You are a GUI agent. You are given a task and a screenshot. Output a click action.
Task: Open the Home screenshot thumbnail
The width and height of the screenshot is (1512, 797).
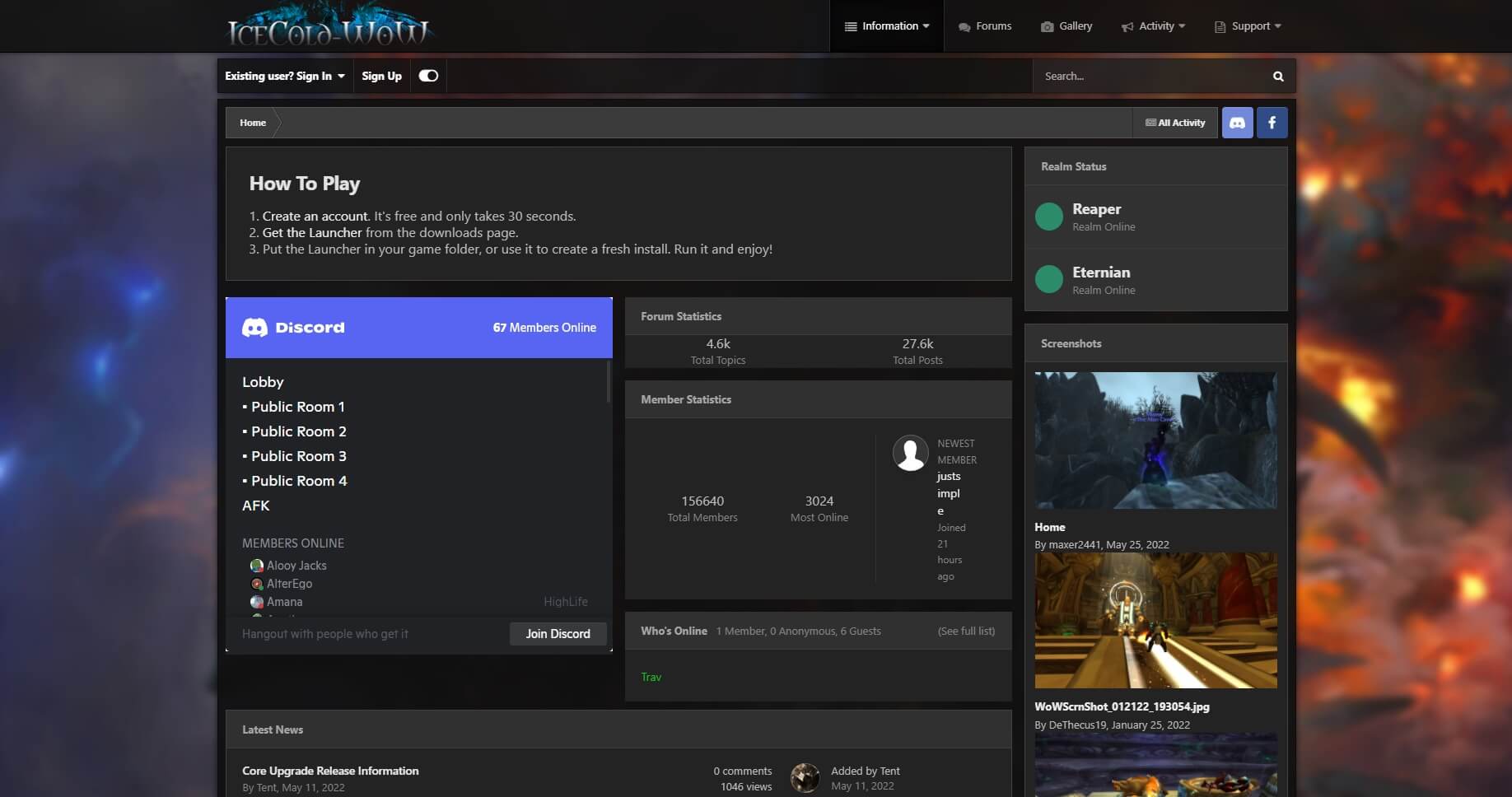[x=1155, y=440]
